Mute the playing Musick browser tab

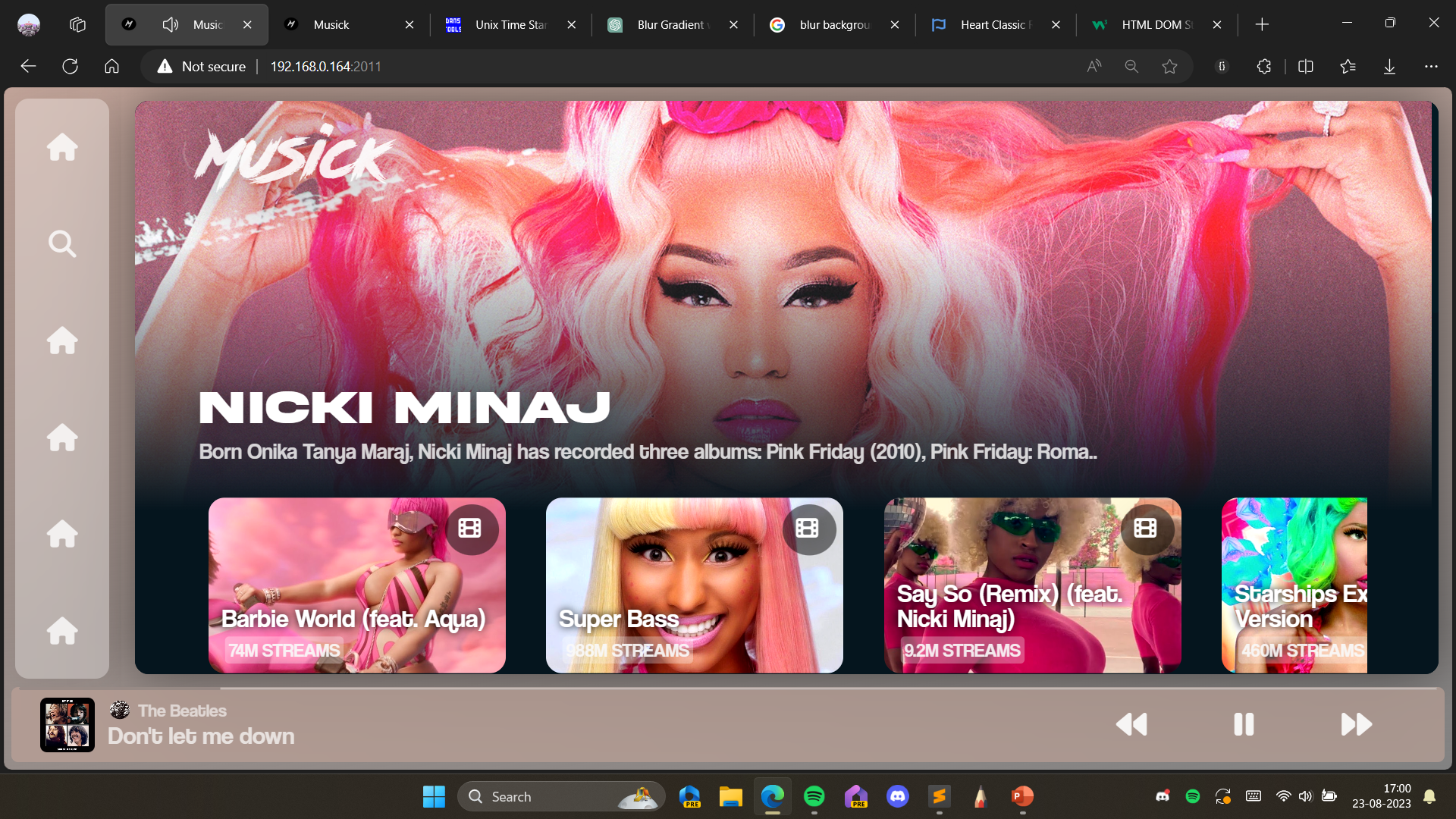tap(171, 24)
